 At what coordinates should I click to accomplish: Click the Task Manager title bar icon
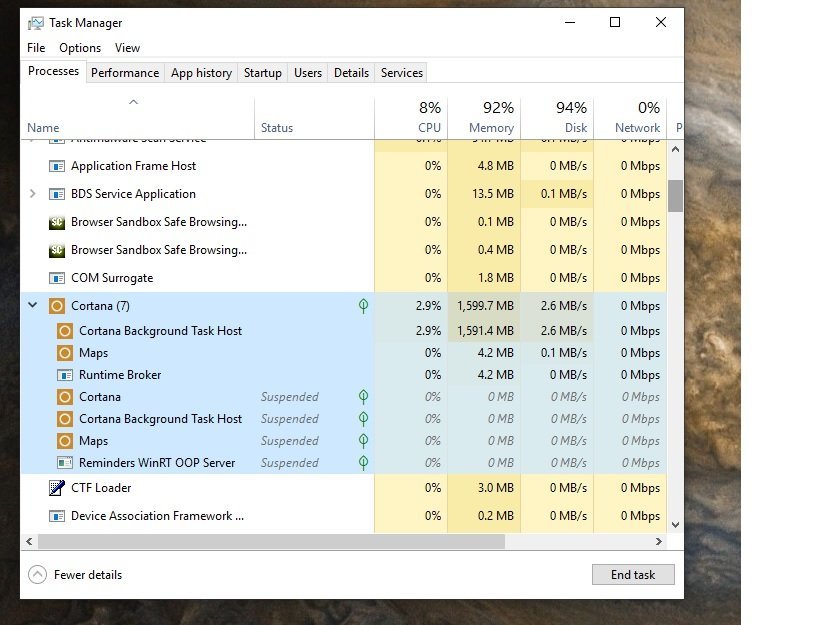tap(36, 23)
